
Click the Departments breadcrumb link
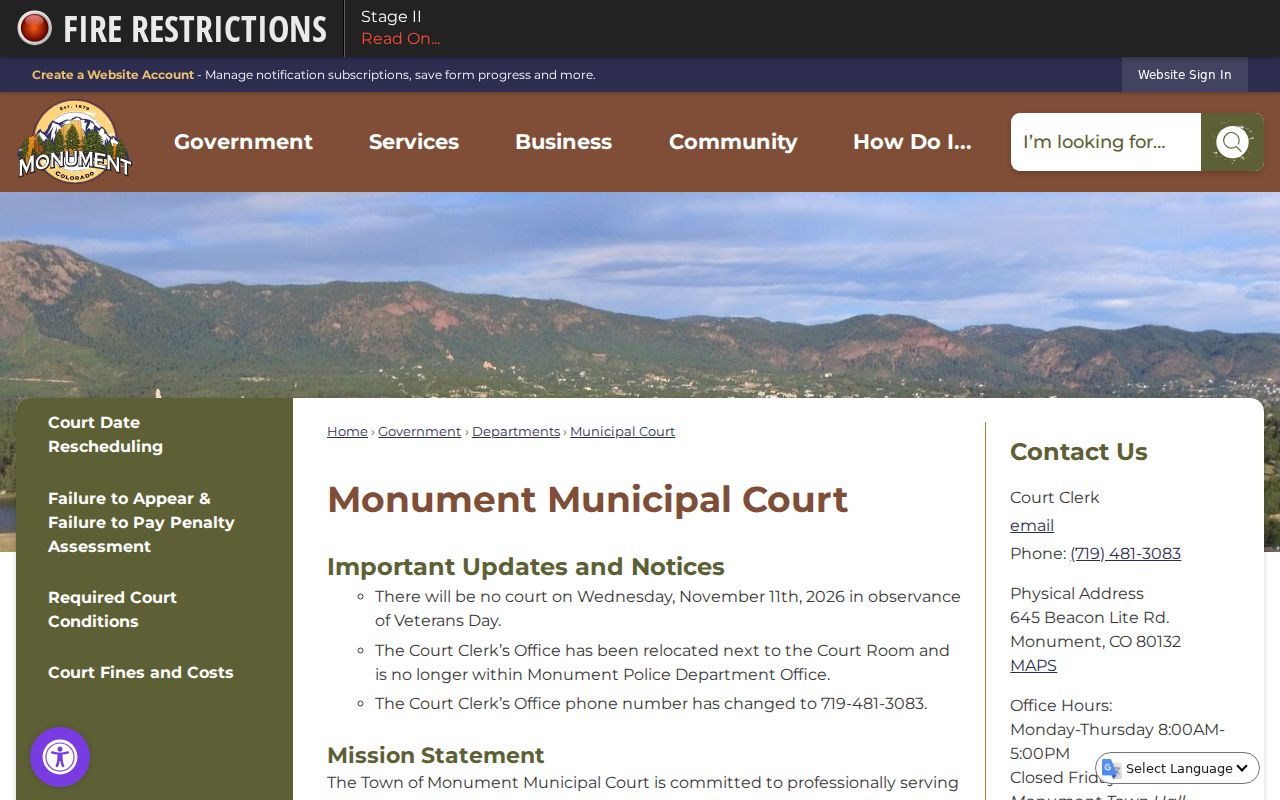point(516,432)
